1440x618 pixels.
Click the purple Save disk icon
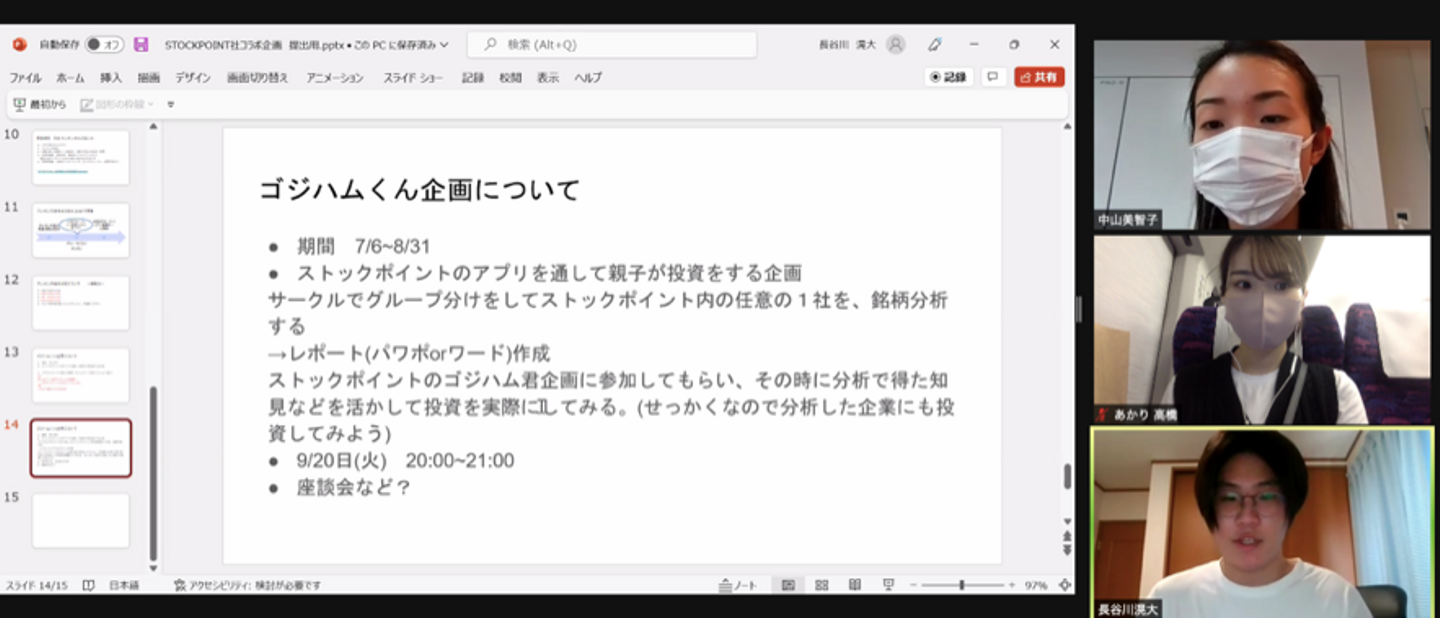coord(141,44)
